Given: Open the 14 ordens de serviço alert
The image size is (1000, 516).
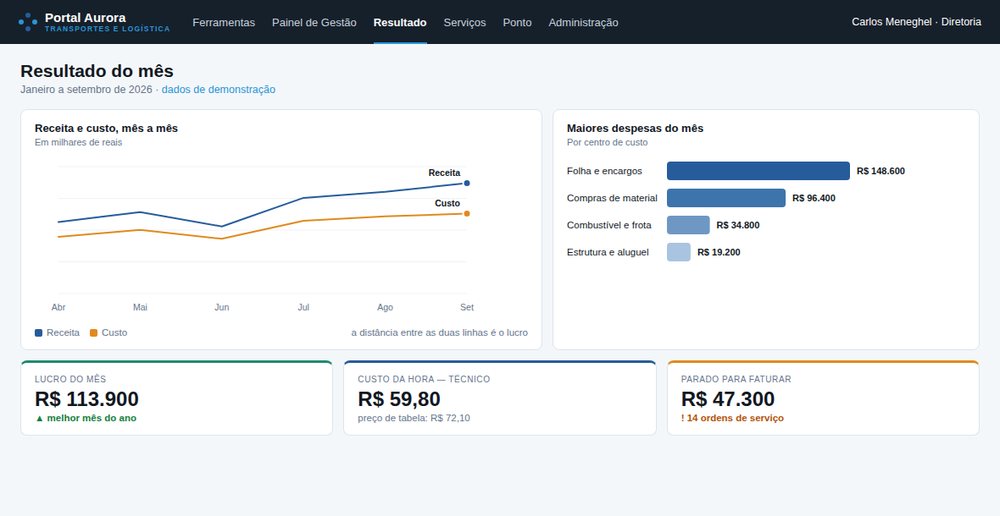Looking at the screenshot, I should 732,418.
